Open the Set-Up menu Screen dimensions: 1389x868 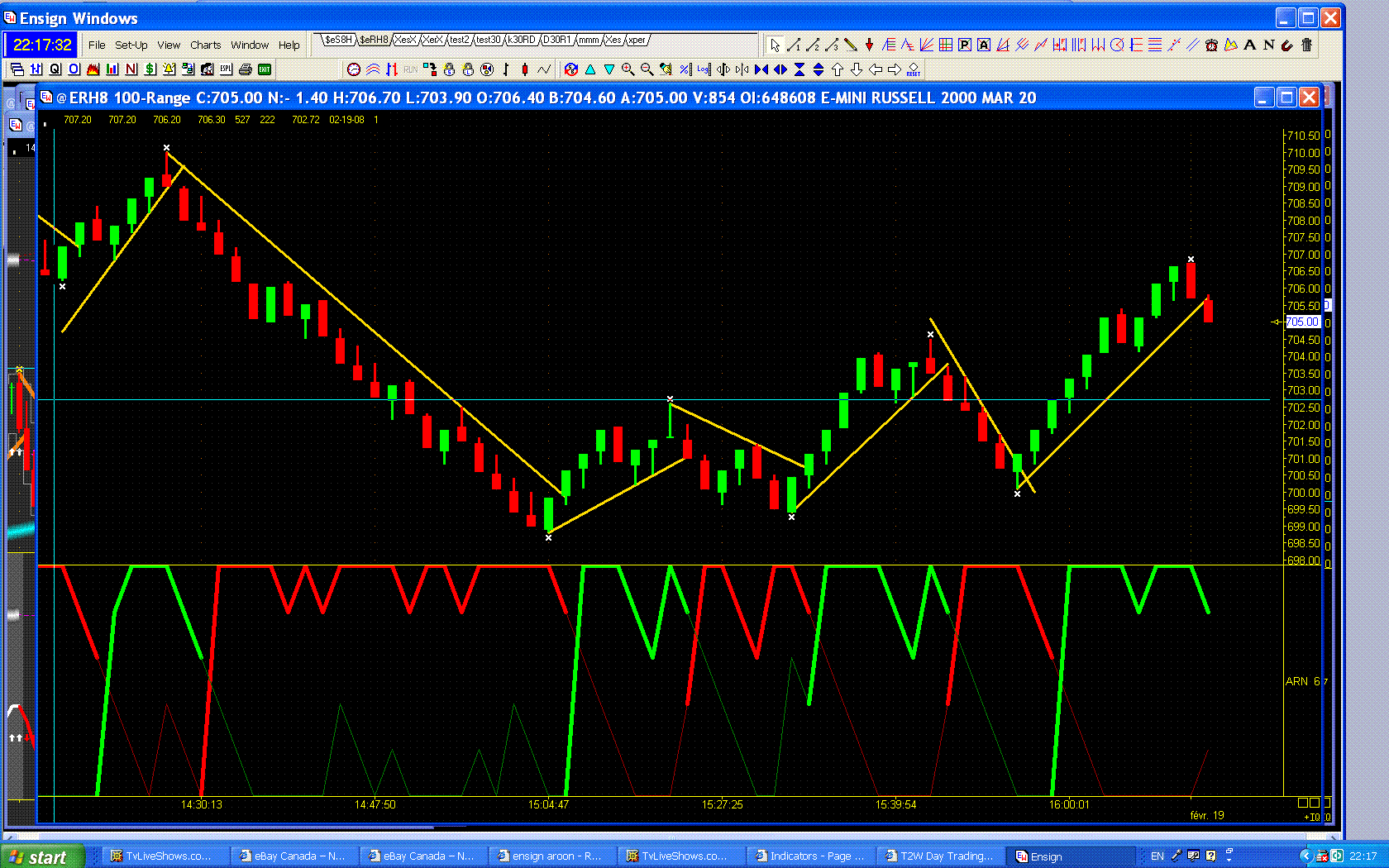pyautogui.click(x=131, y=45)
